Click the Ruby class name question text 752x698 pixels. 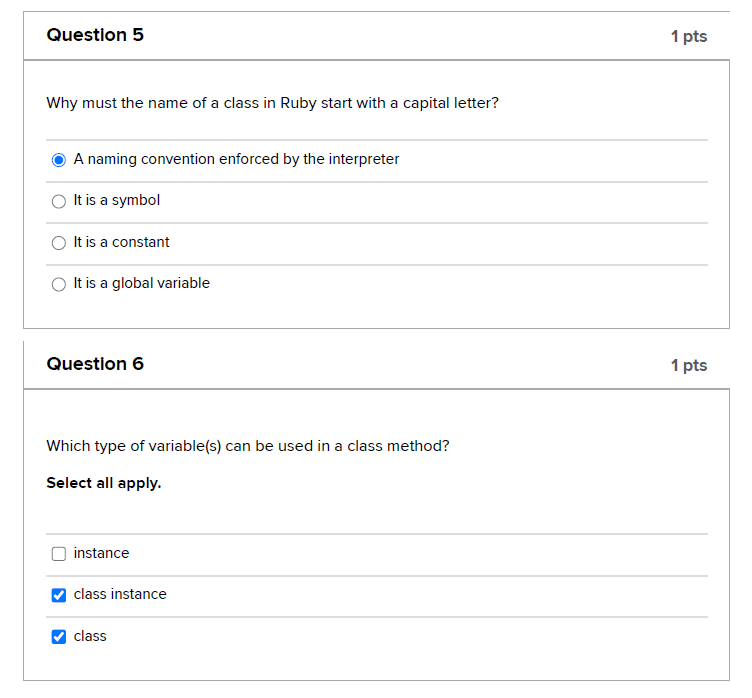[x=272, y=103]
